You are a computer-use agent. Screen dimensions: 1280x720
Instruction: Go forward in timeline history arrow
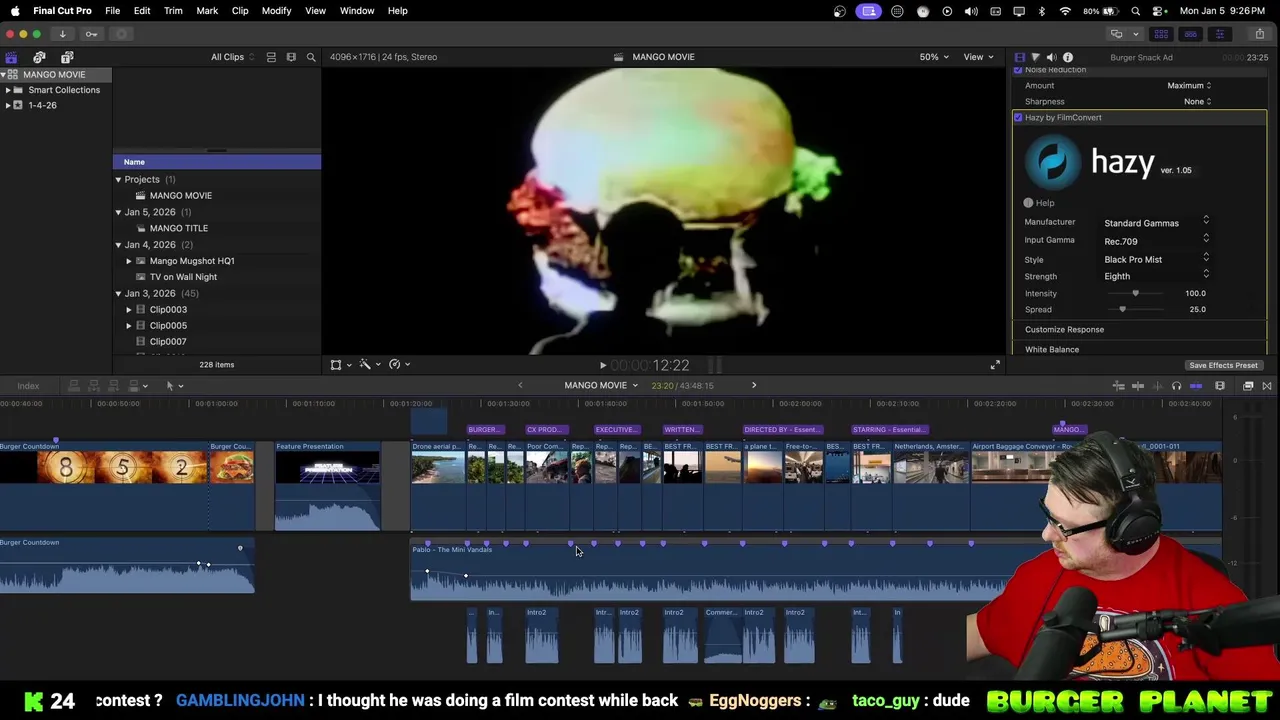coord(754,385)
